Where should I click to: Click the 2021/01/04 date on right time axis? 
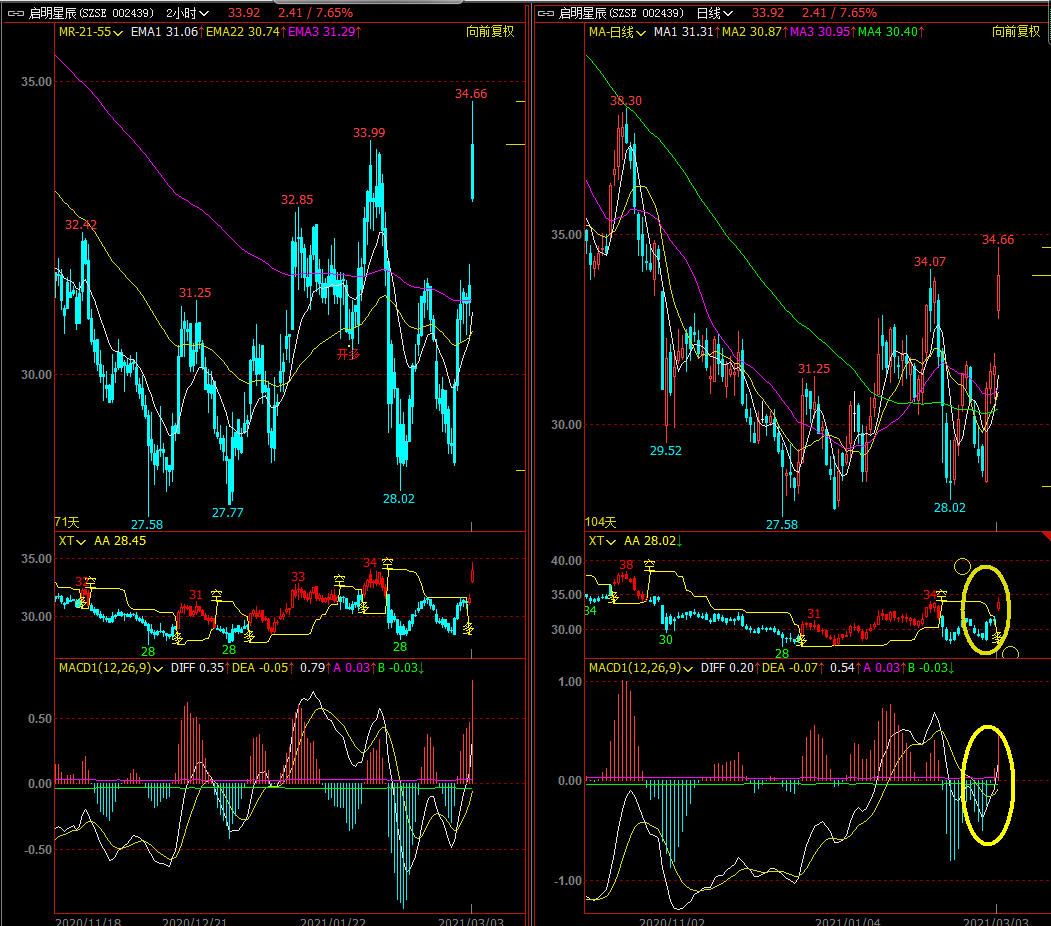[x=847, y=921]
